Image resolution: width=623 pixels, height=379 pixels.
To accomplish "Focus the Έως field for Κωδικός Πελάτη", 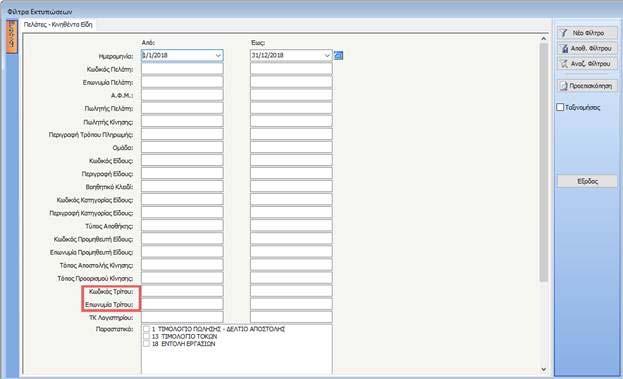I will (x=291, y=69).
